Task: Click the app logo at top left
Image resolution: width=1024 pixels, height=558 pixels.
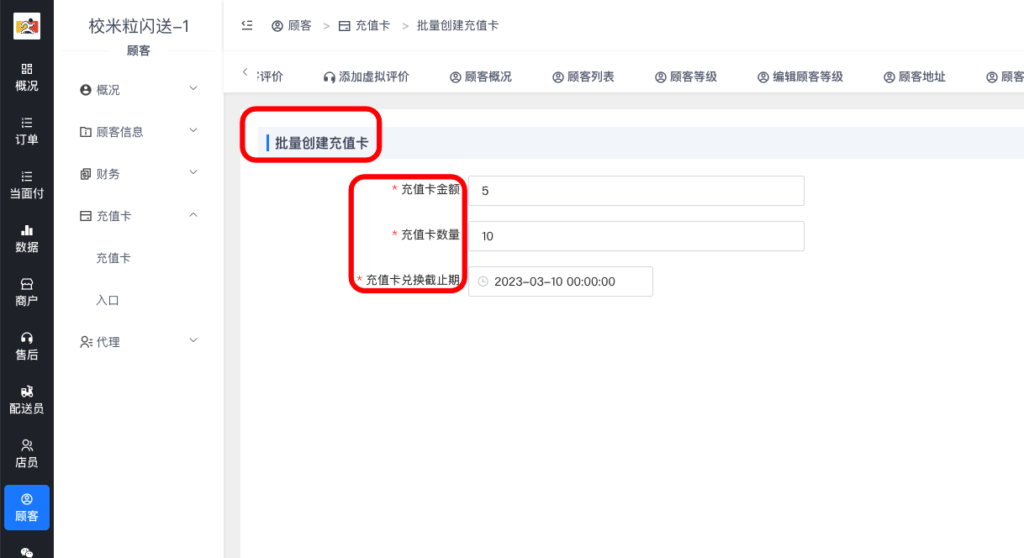Action: (x=27, y=26)
